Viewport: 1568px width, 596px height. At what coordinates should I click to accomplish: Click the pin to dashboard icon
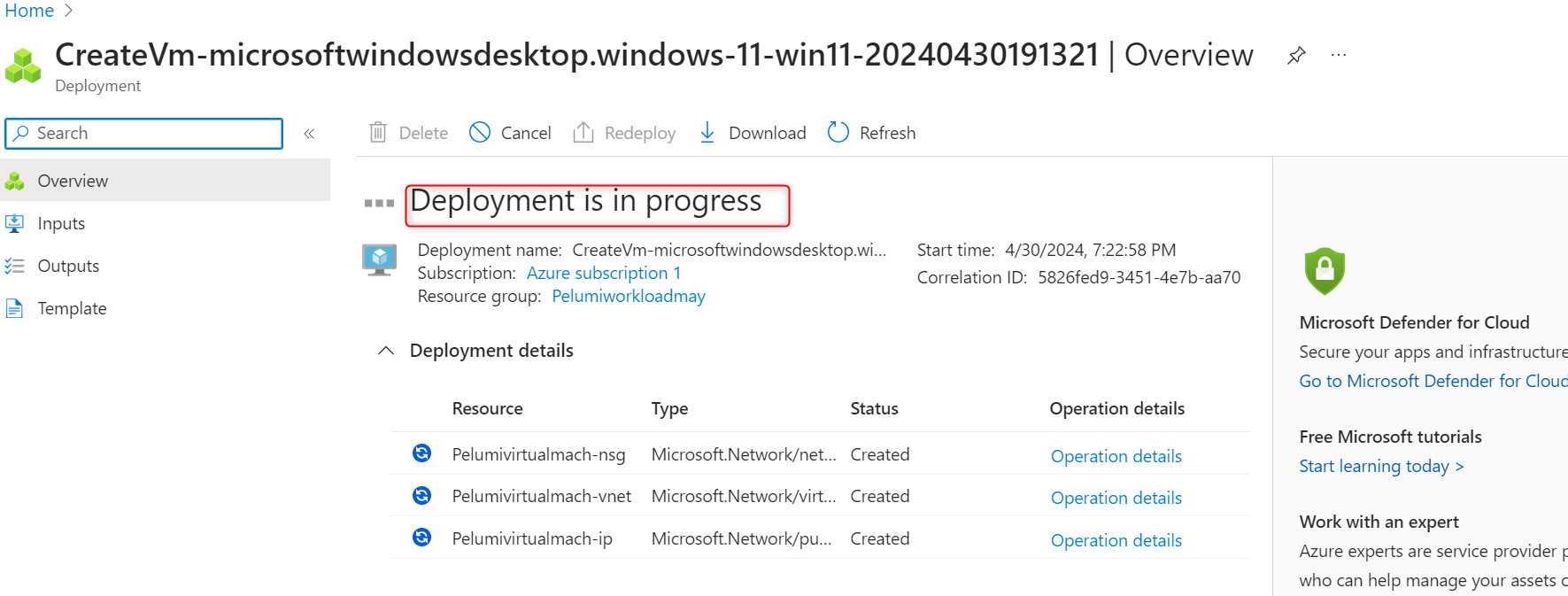[x=1296, y=56]
